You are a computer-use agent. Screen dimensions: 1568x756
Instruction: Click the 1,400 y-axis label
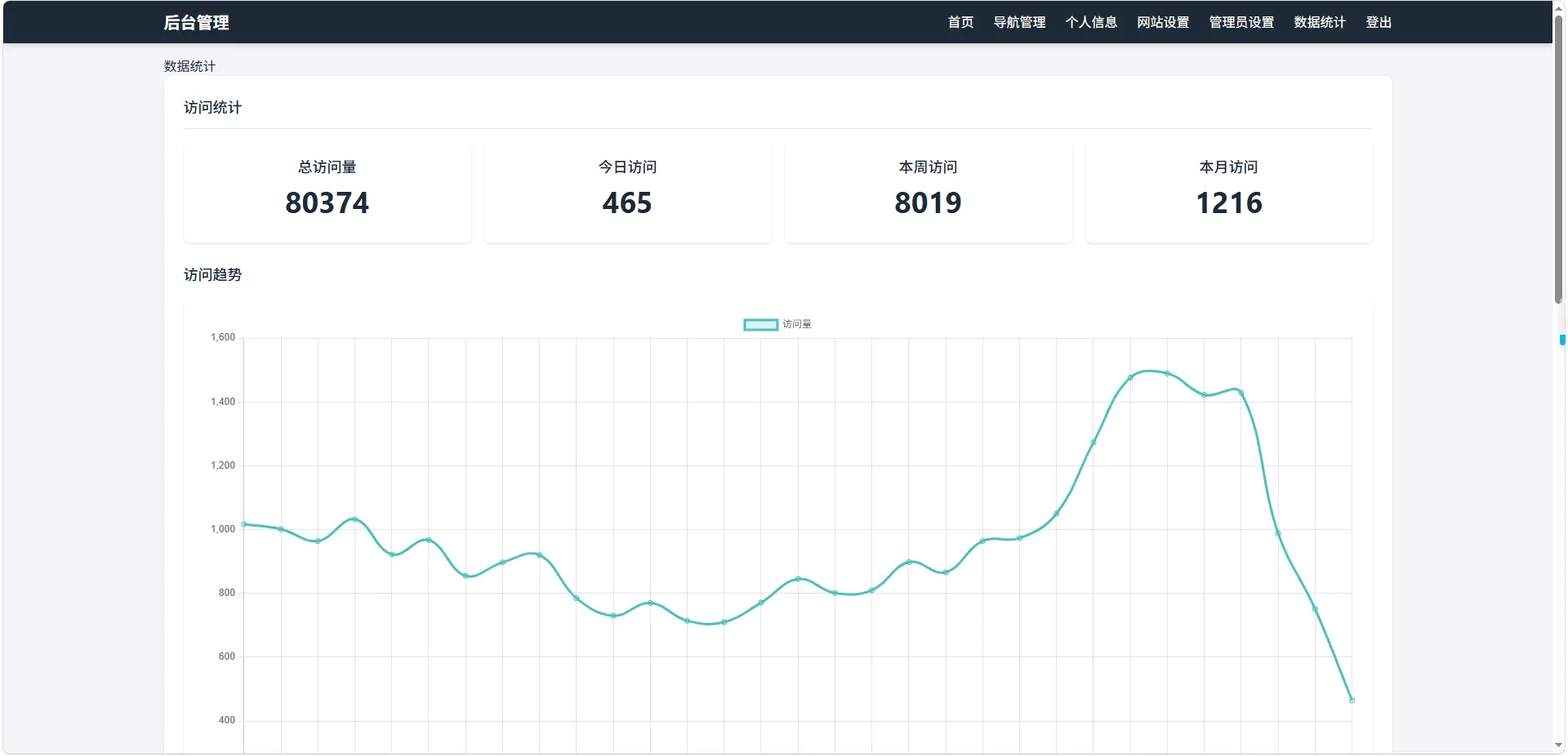pos(223,402)
